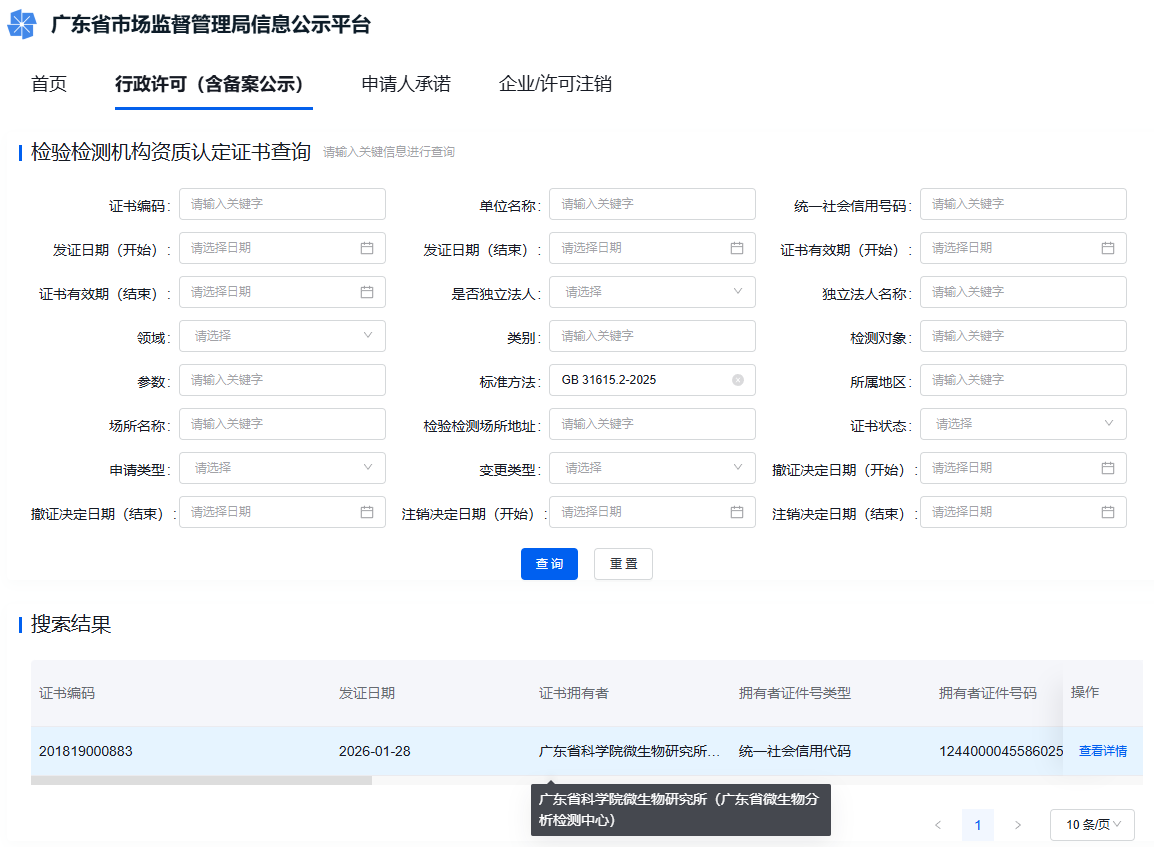The height and width of the screenshot is (847, 1154).
Task: Click the 查询 search button
Action: 549,563
